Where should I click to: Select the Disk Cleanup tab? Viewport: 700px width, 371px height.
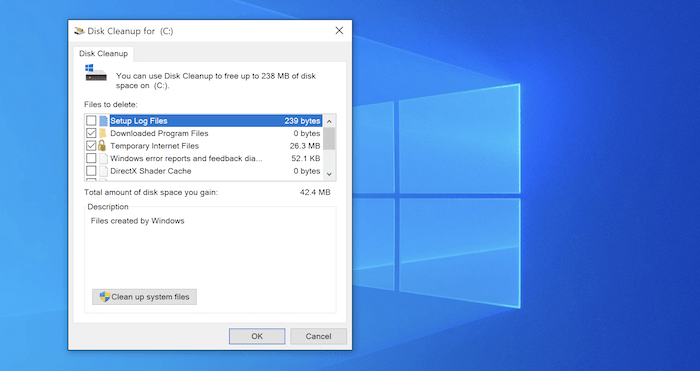click(x=103, y=54)
